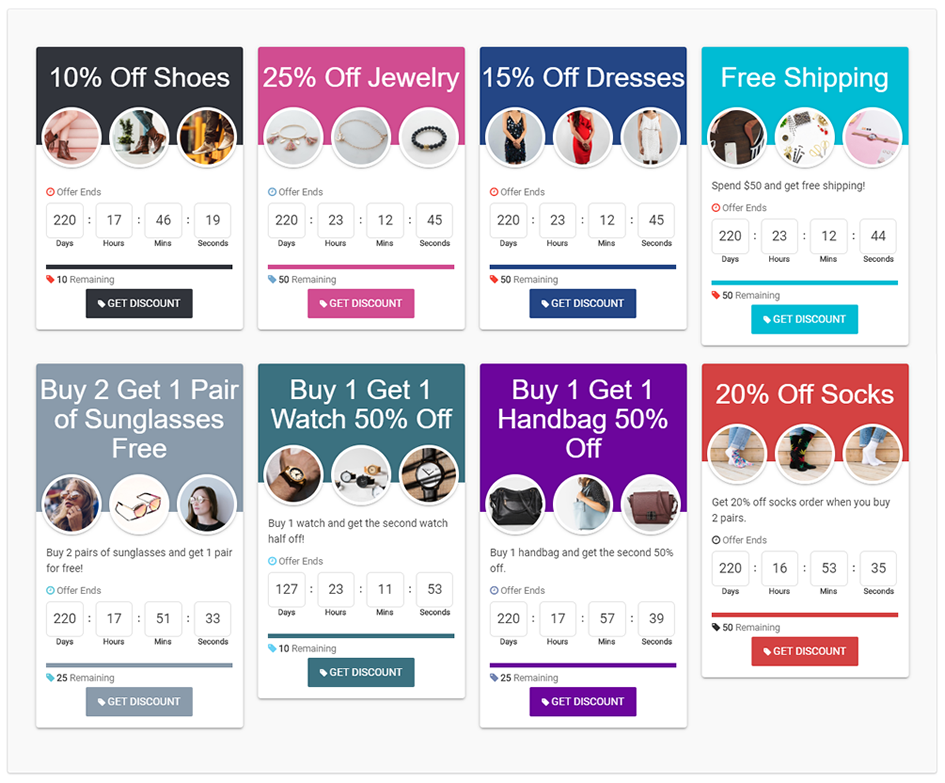The image size is (945, 783).
Task: Open the red dress thumbnail
Action: pos(582,137)
